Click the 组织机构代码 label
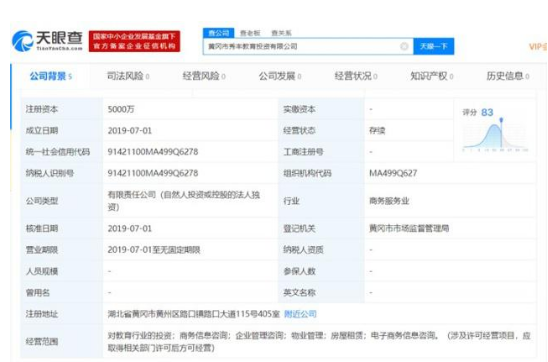This screenshot has height=362, width=548. click(x=308, y=173)
